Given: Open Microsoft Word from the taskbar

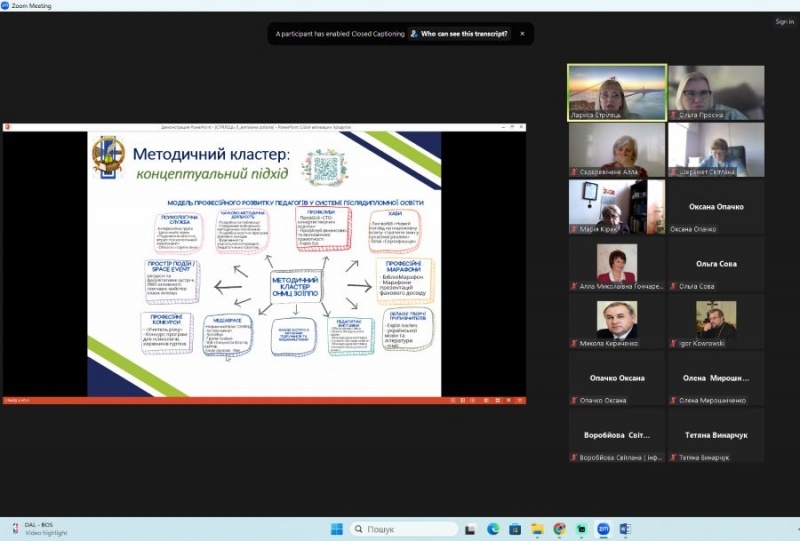Looking at the screenshot, I should [625, 528].
